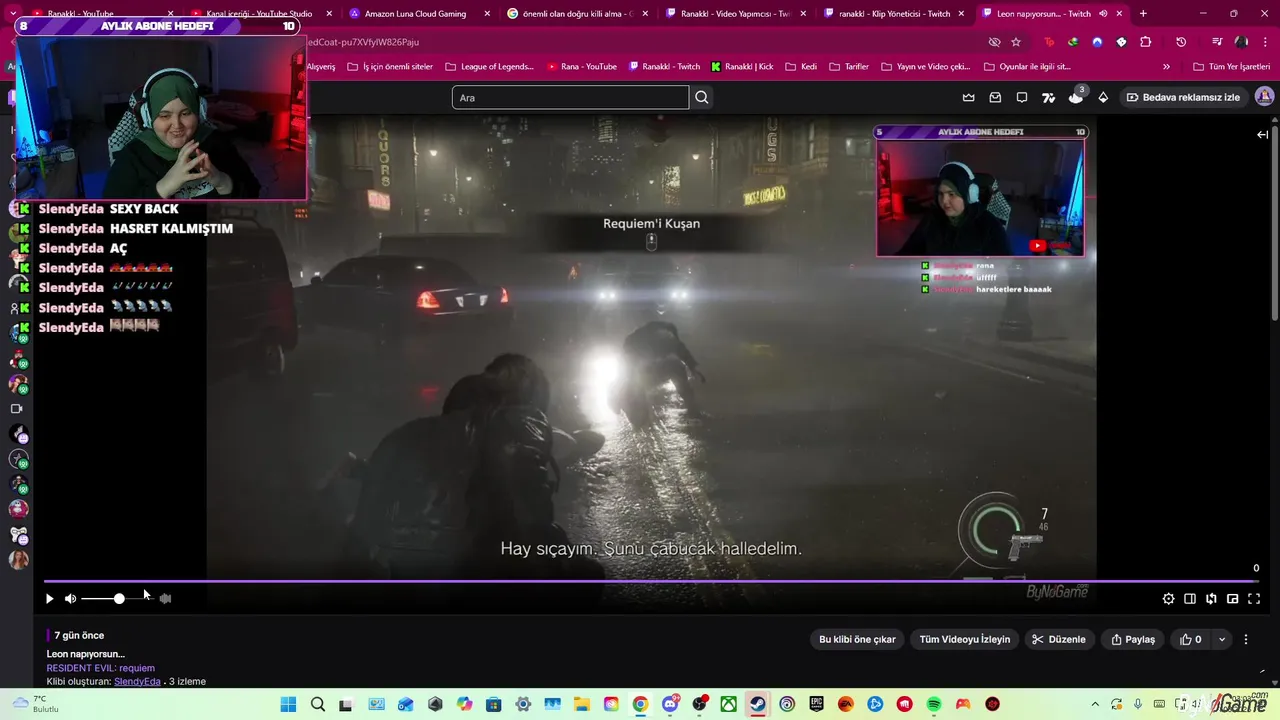
Task: Mute audio on Leon napıyorsun tab
Action: coord(1103,14)
